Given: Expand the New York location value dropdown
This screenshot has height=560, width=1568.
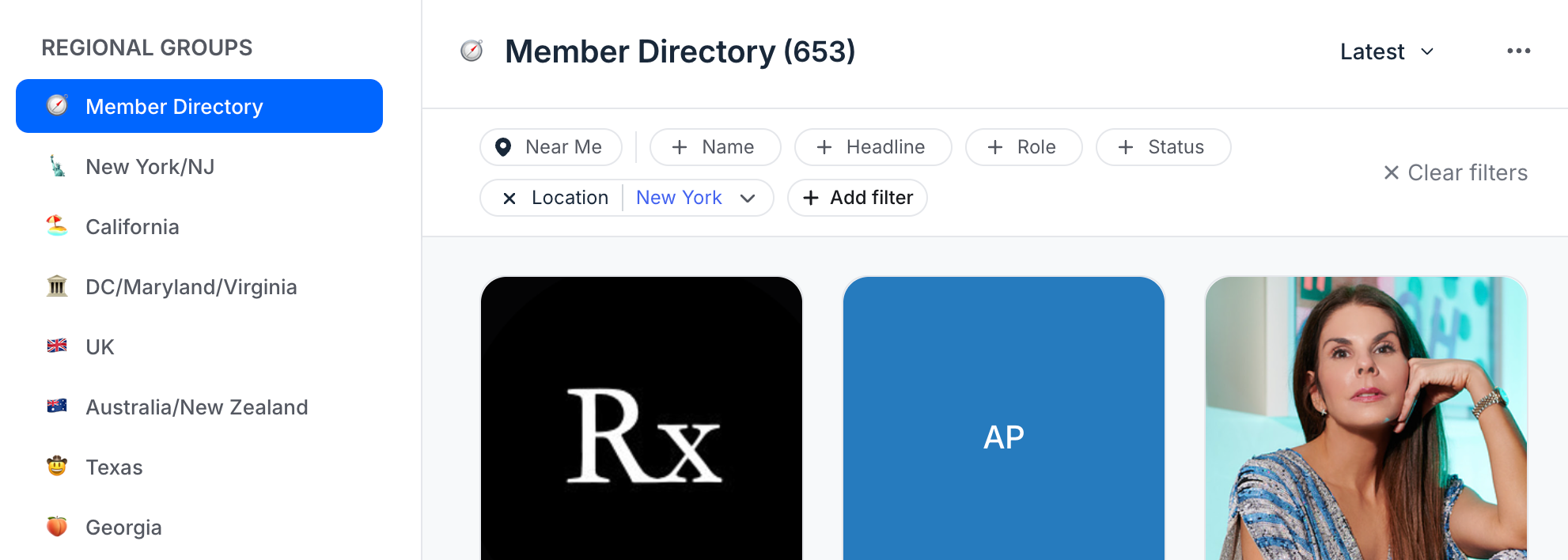Looking at the screenshot, I should [748, 198].
